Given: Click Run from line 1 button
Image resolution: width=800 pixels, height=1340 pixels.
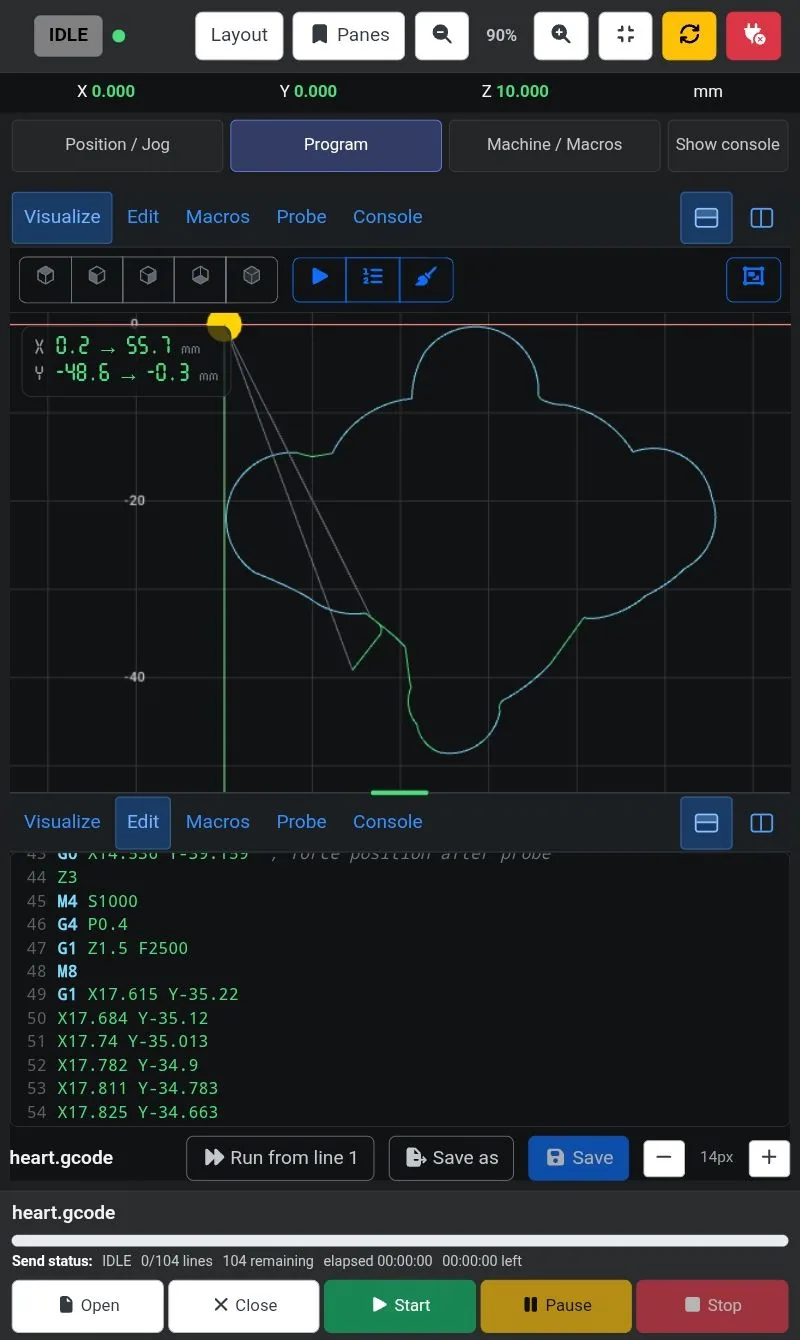Looking at the screenshot, I should (x=280, y=1158).
